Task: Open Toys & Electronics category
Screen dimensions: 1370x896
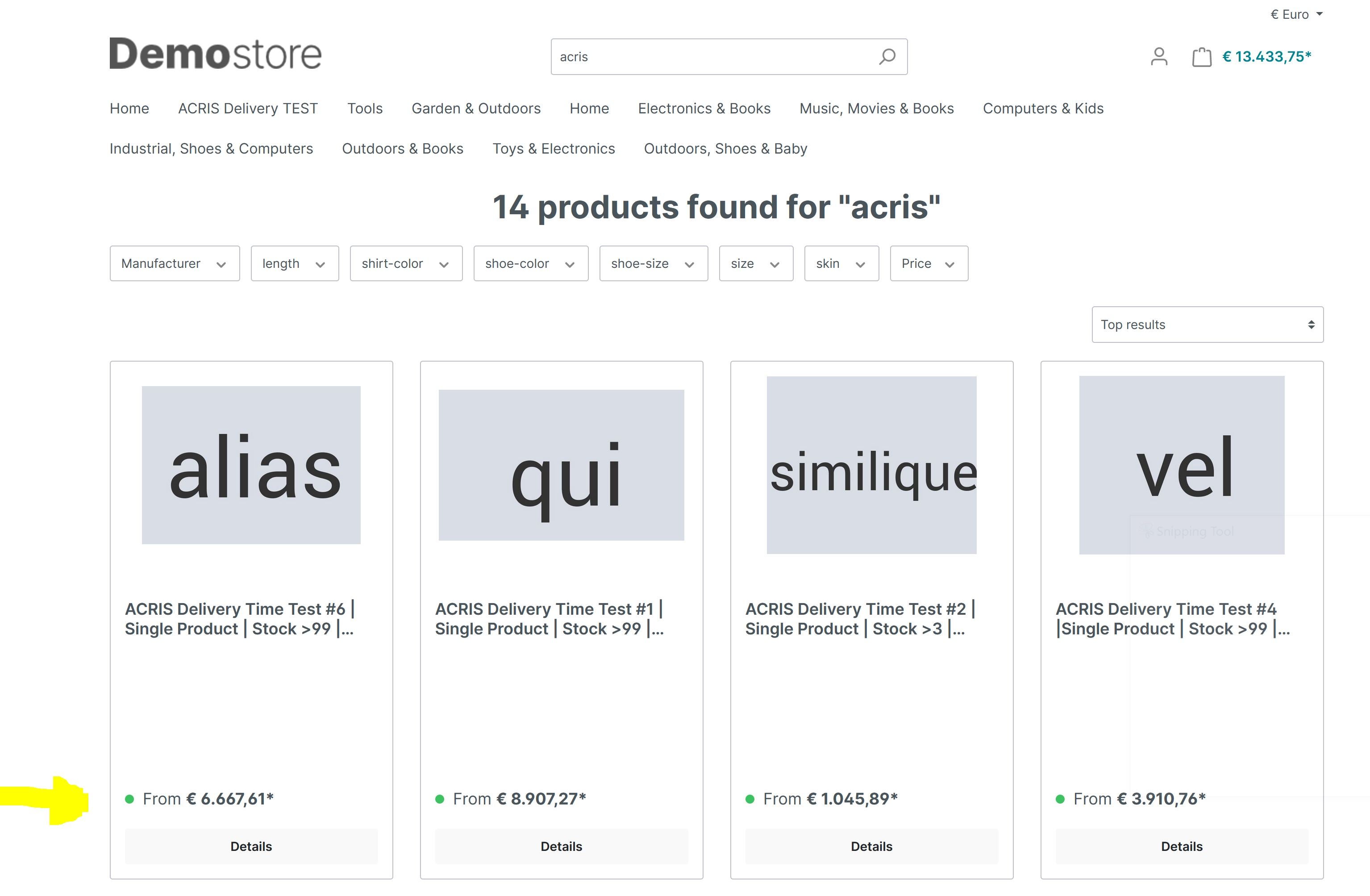Action: coord(553,149)
